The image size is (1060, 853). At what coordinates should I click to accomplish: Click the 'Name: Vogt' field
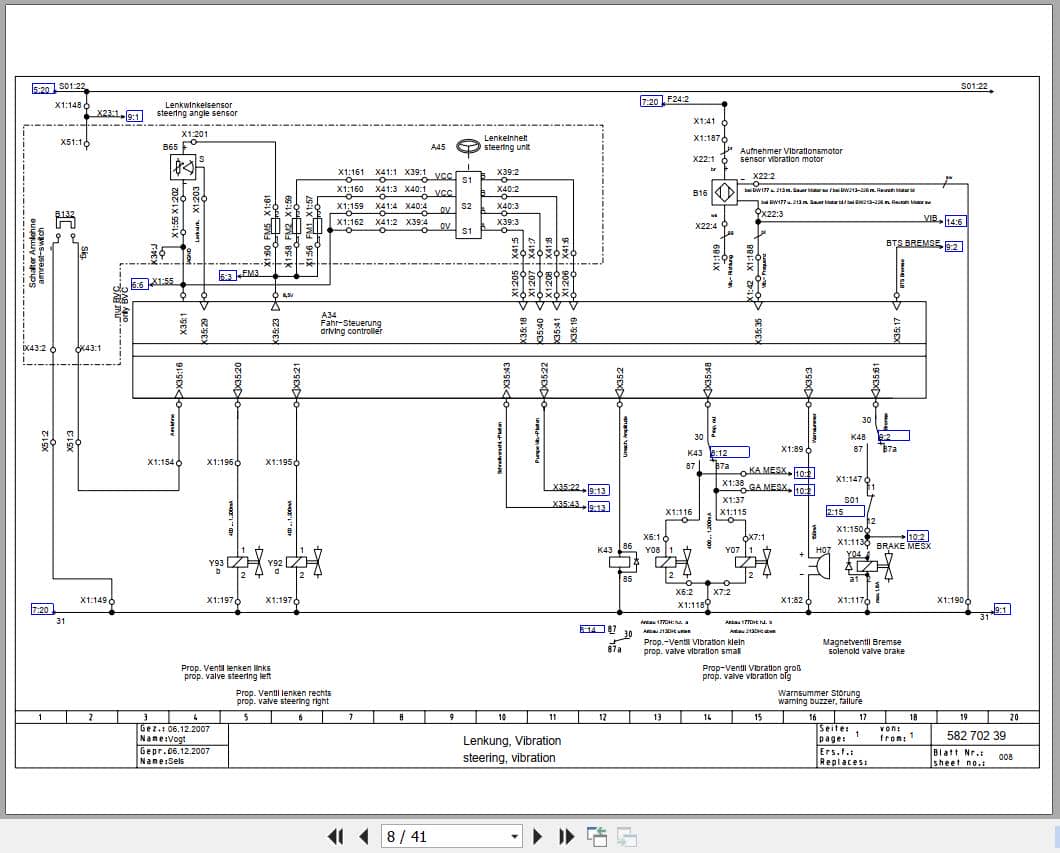(163, 739)
